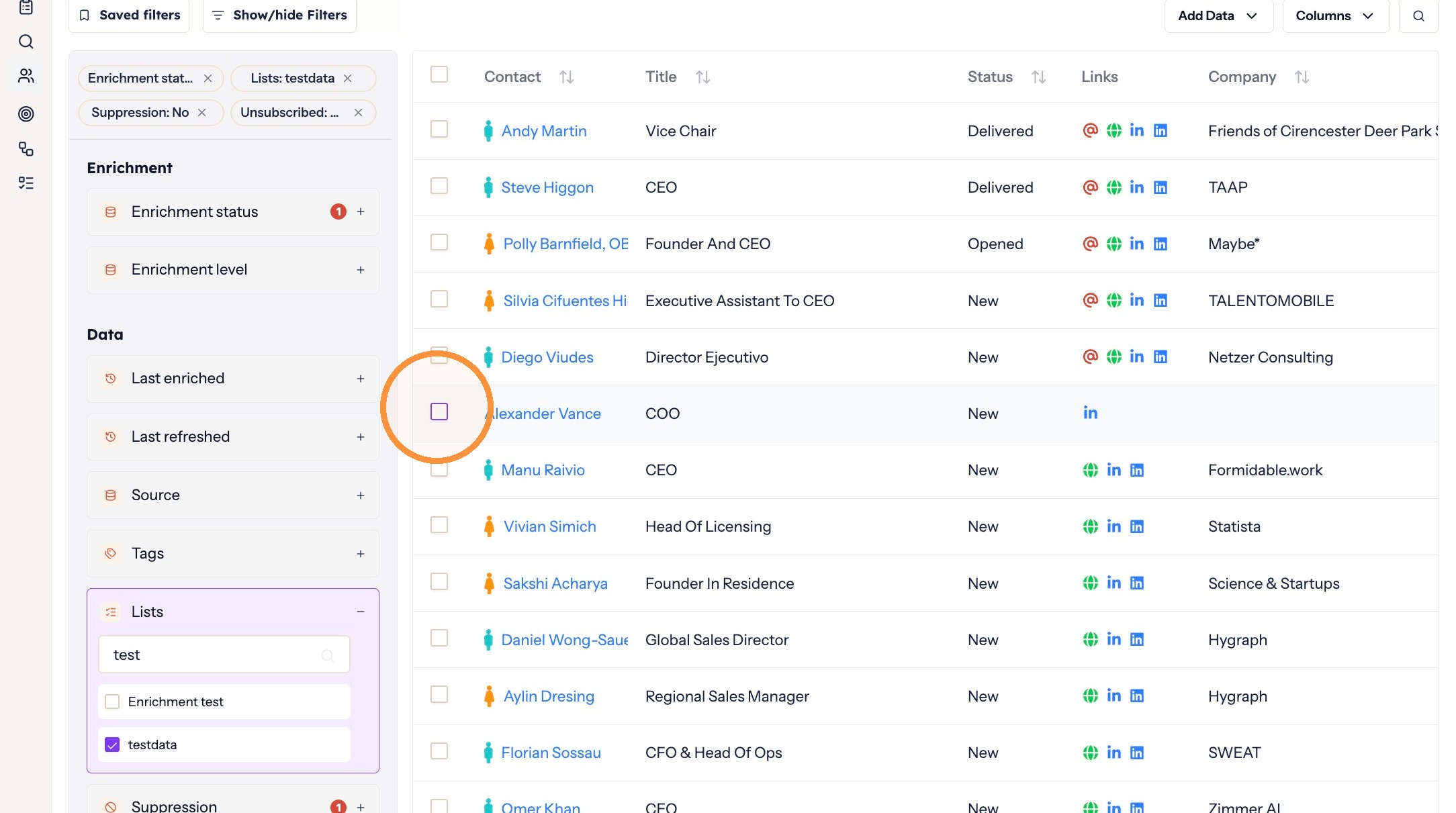Remove the 'Suppression: No' filter chip
This screenshot has height=813, width=1456.
202,113
